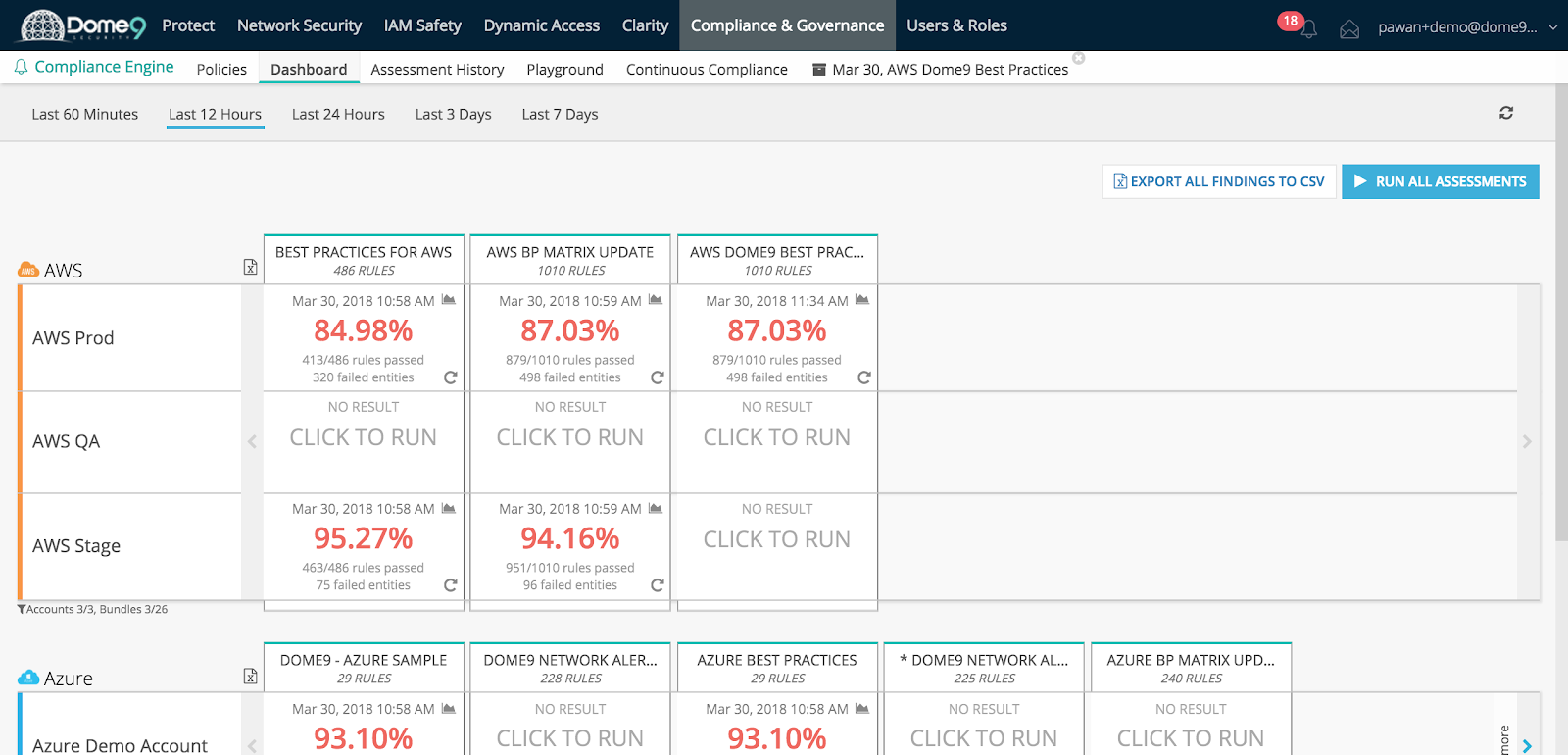Open trend chart for AWS Stage 94.16% result

point(656,508)
